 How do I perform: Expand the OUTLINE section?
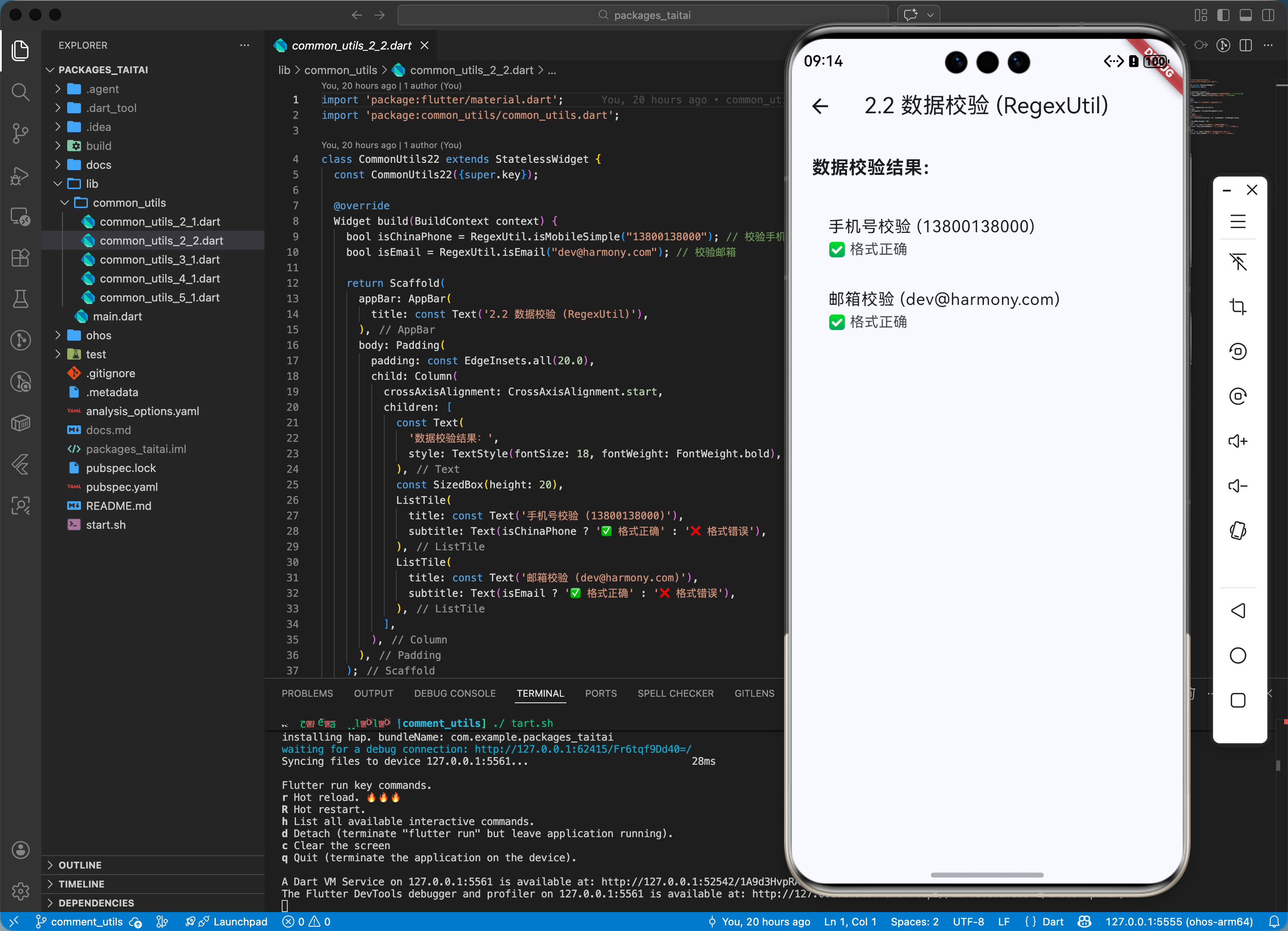(80, 865)
